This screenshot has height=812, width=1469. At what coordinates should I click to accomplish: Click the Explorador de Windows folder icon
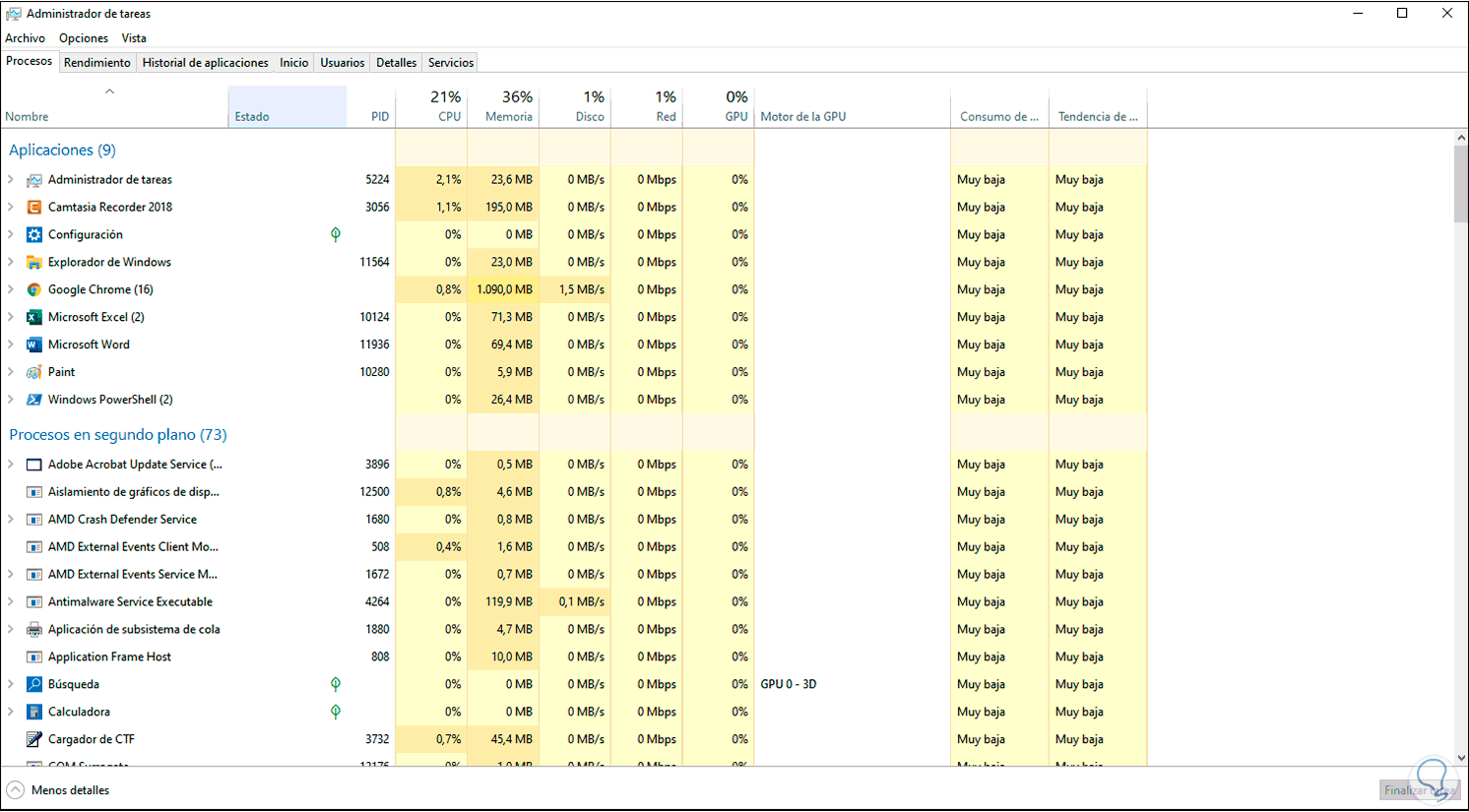34,263
